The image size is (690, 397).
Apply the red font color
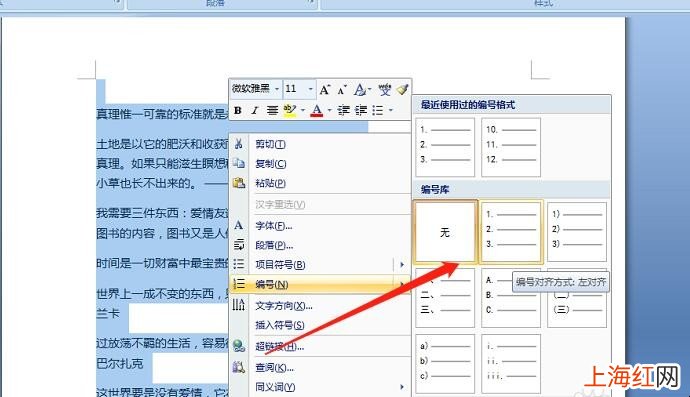point(316,110)
